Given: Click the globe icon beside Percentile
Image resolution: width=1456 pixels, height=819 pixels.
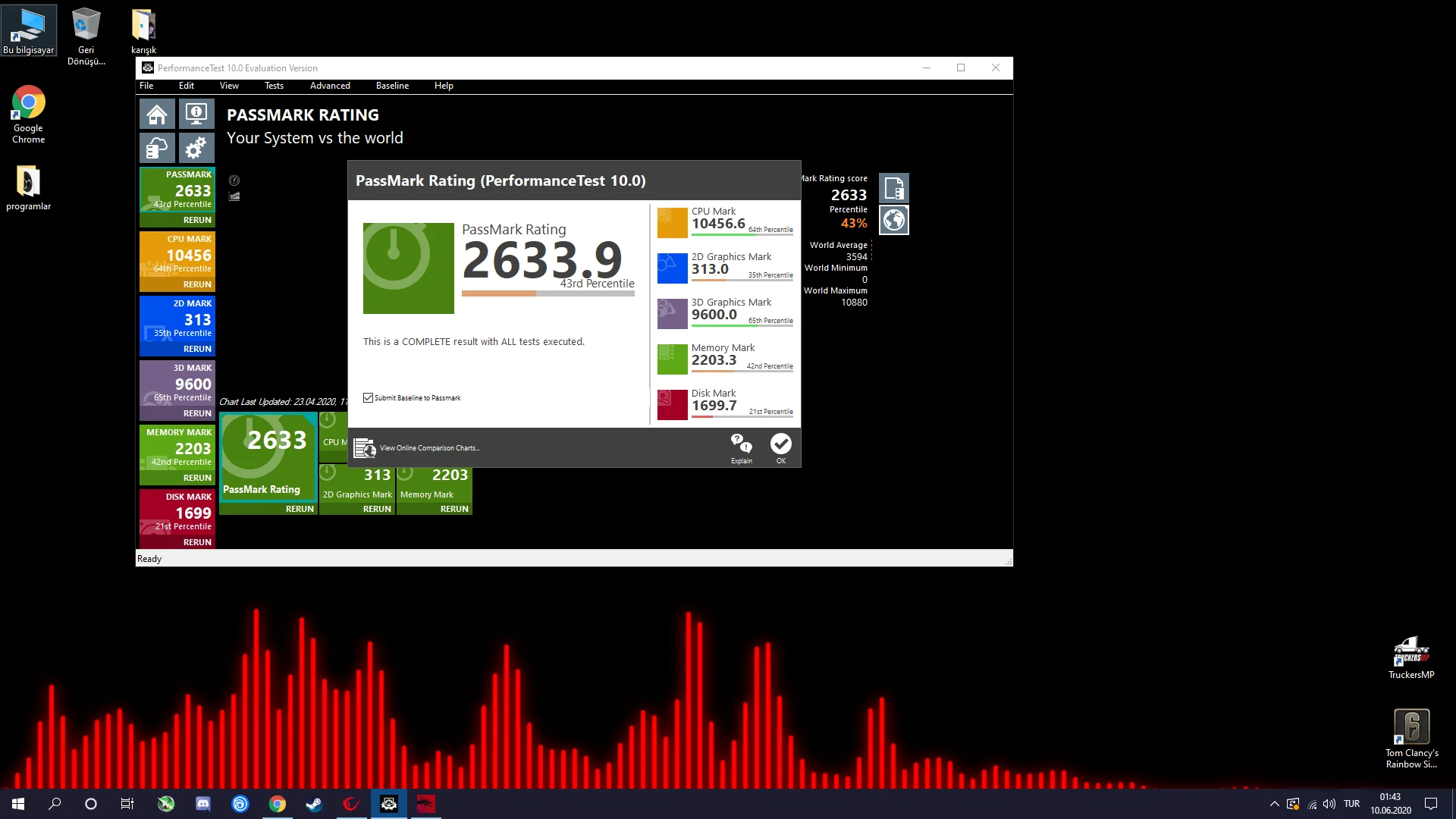Looking at the screenshot, I should click(894, 220).
